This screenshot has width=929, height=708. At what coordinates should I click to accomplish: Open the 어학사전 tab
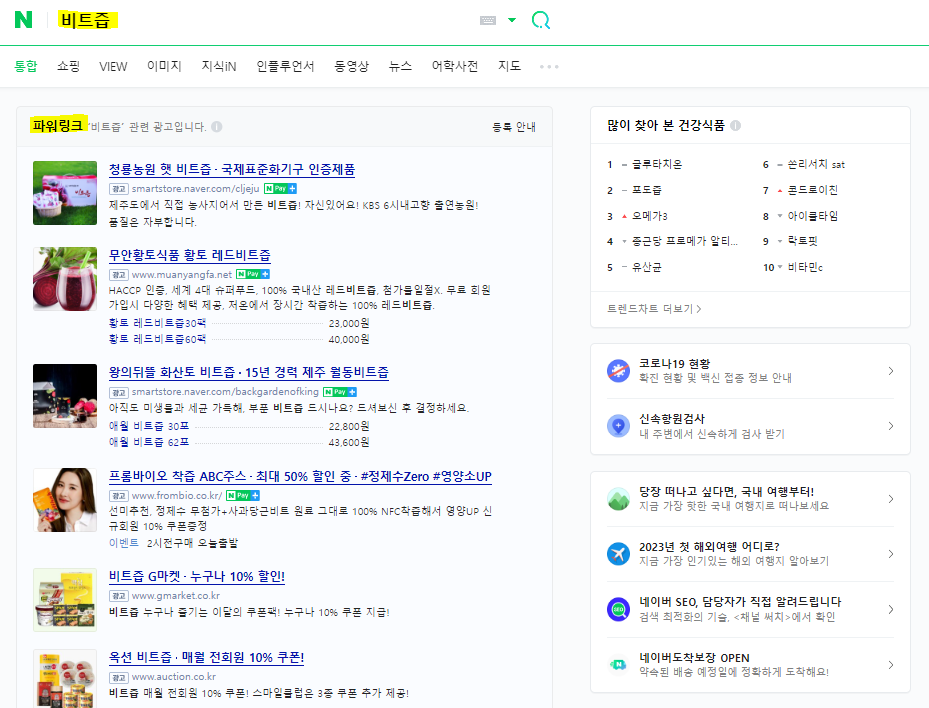454,66
